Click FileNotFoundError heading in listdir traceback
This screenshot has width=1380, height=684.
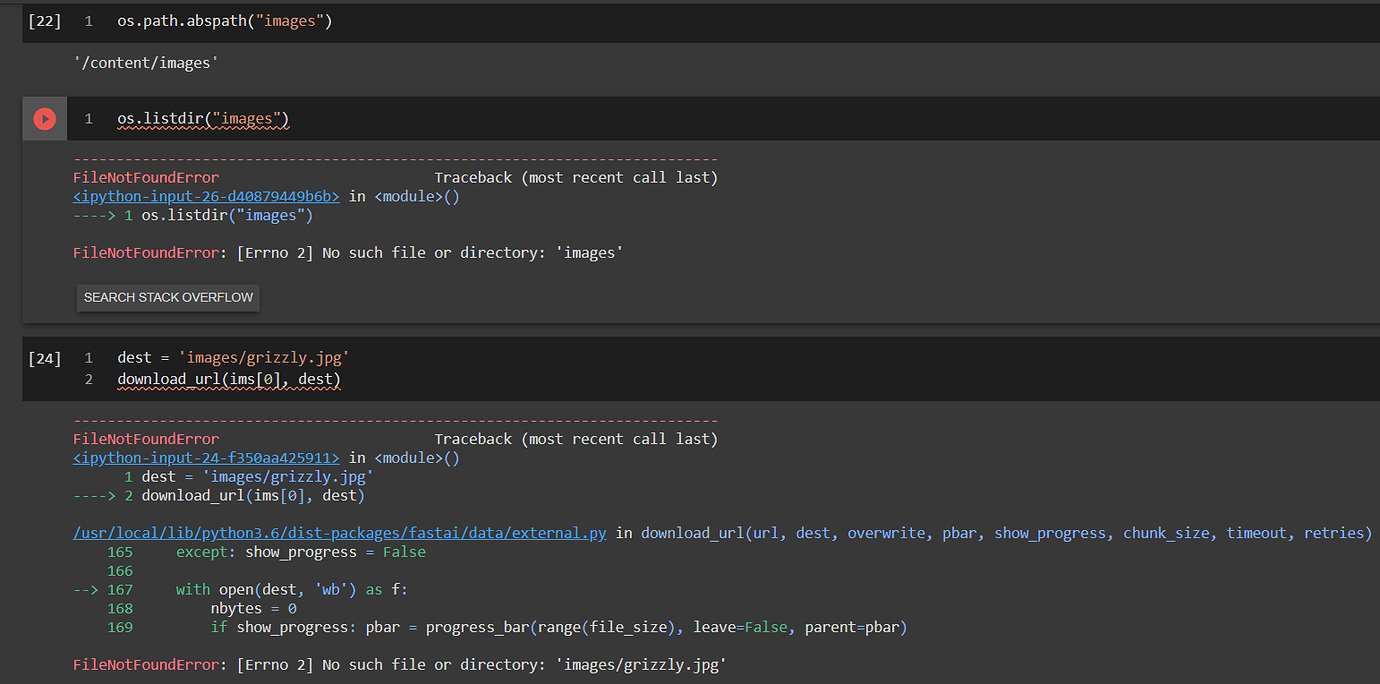click(146, 178)
